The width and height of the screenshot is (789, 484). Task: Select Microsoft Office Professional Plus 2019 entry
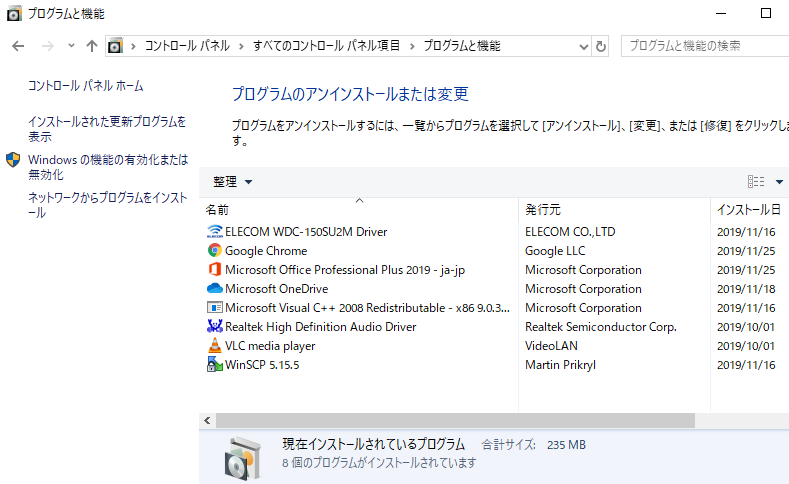pyautogui.click(x=345, y=270)
